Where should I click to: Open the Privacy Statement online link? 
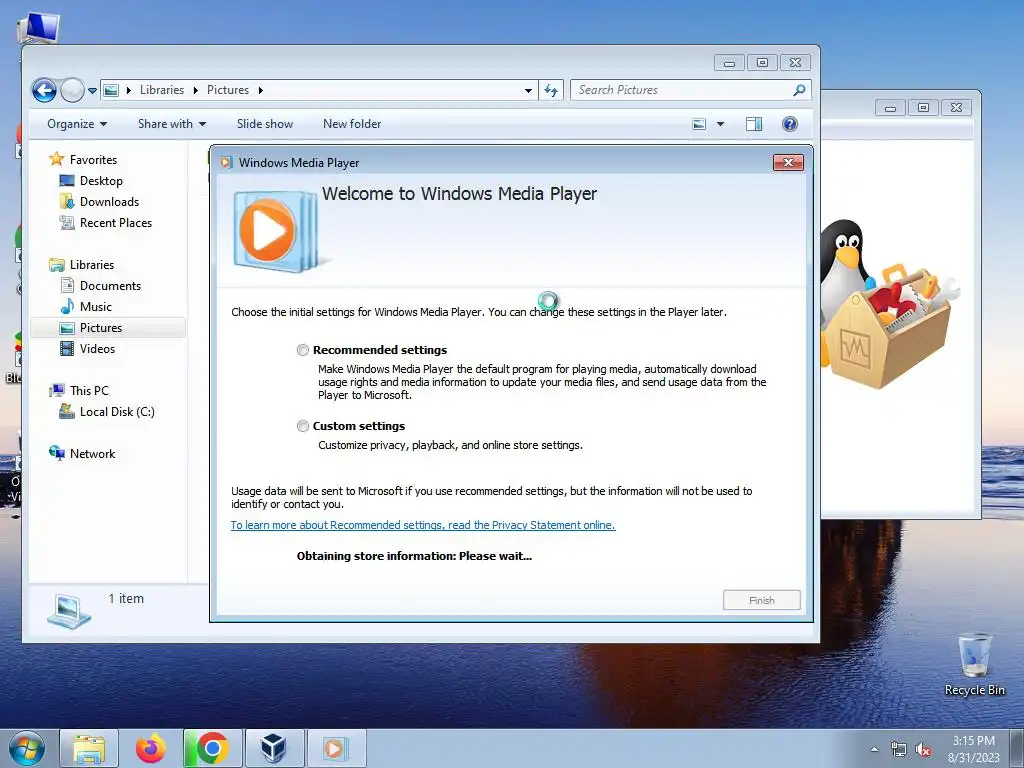tap(423, 525)
